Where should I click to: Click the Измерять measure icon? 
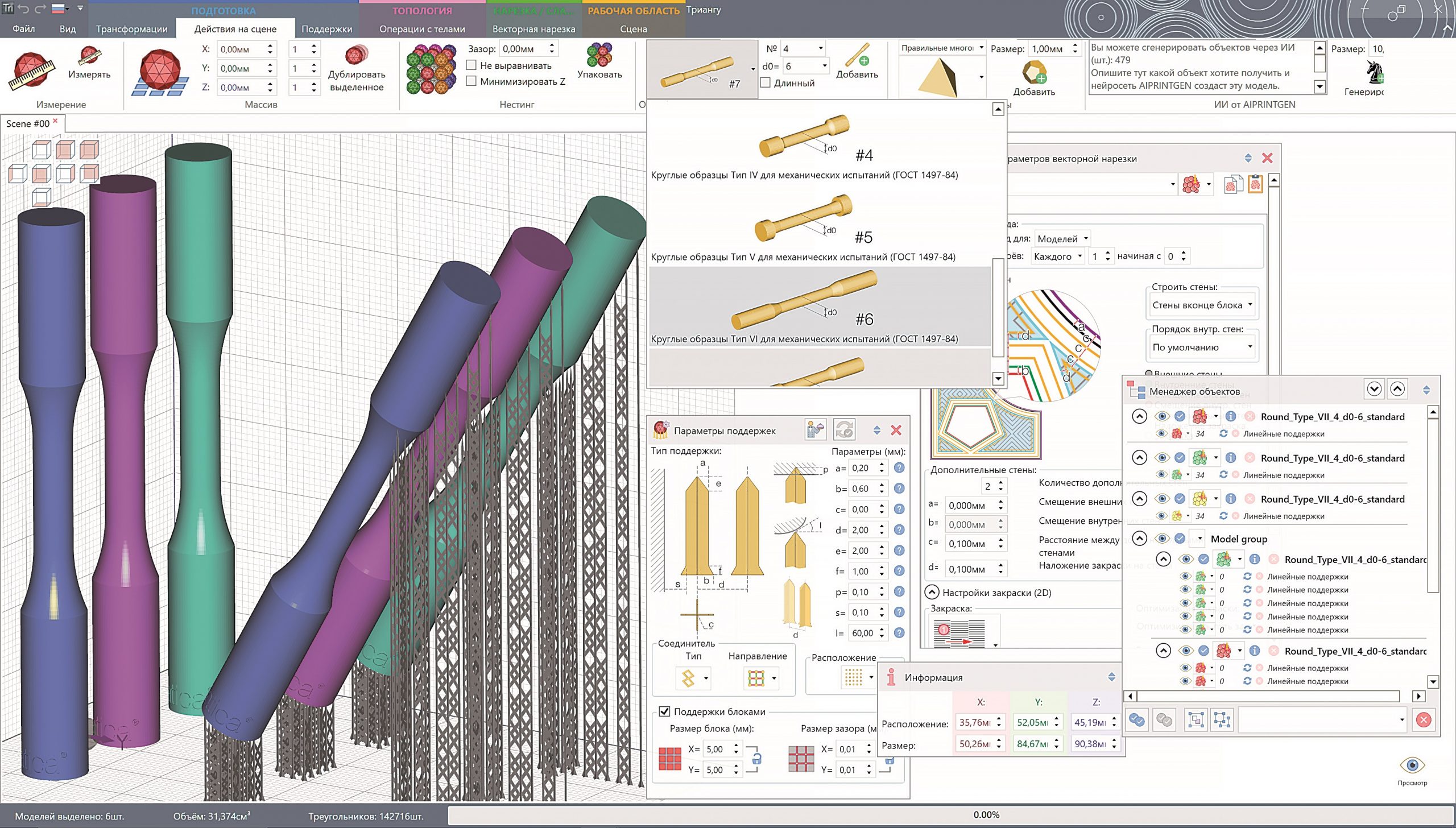(x=89, y=55)
